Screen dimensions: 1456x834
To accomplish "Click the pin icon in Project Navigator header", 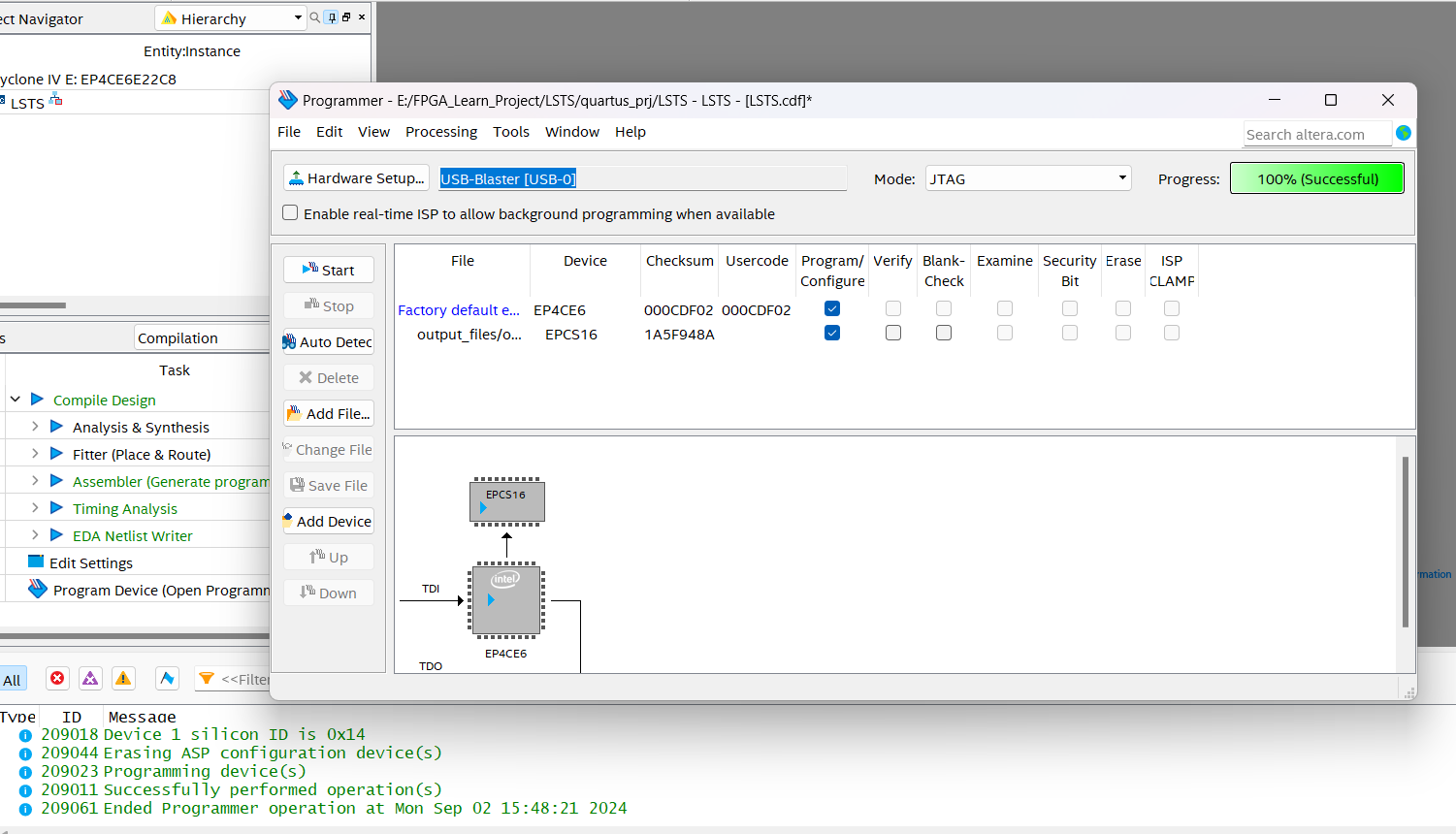I will click(x=332, y=17).
